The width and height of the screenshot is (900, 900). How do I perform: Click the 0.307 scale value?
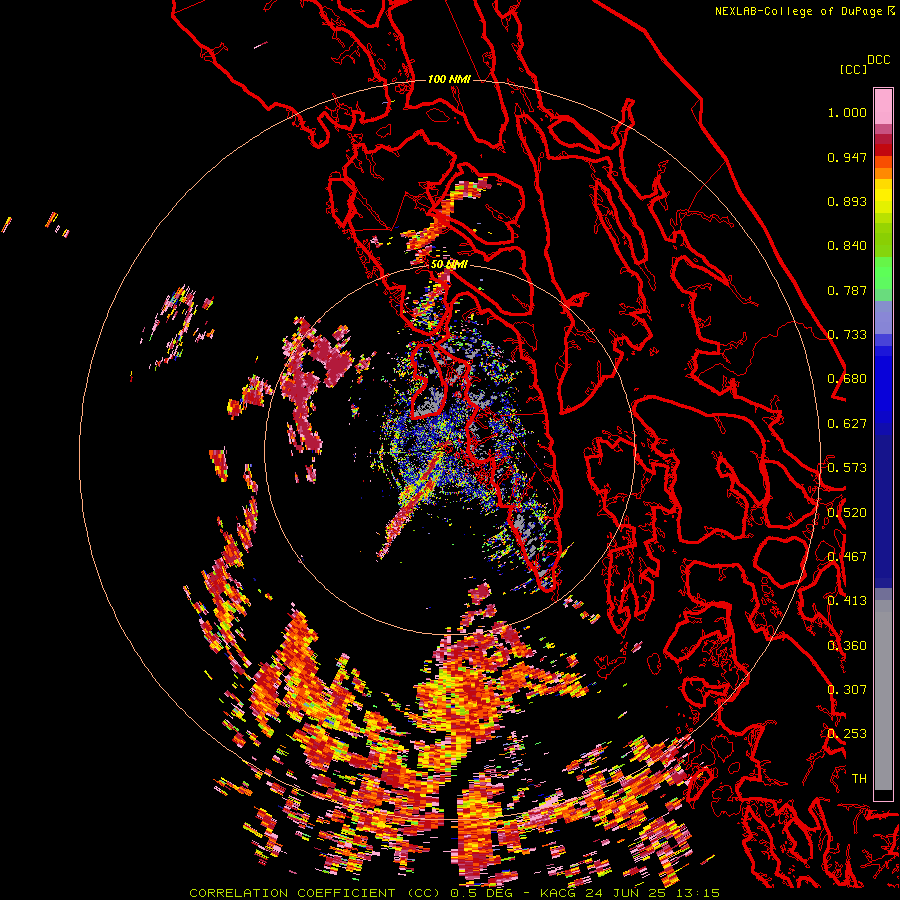[x=847, y=690]
